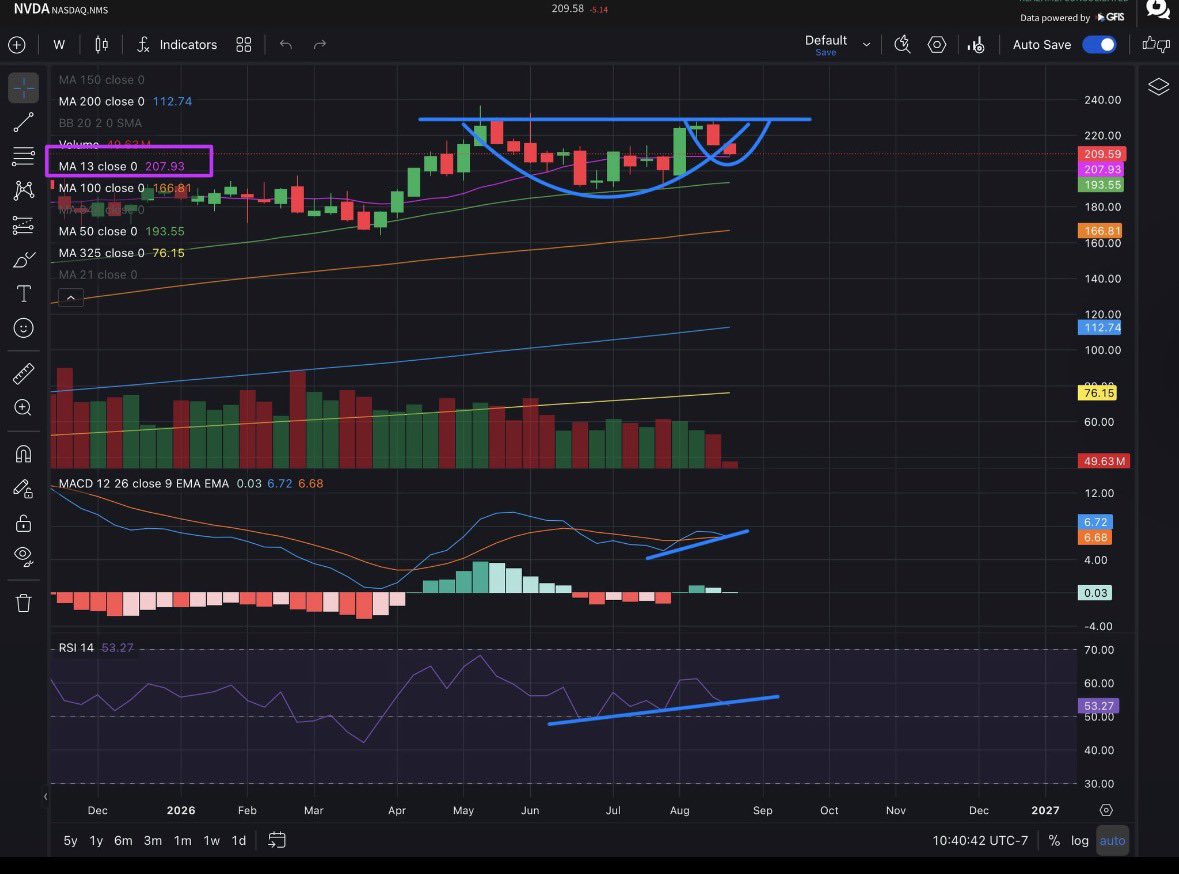Add a symbol with the plus icon

17,45
